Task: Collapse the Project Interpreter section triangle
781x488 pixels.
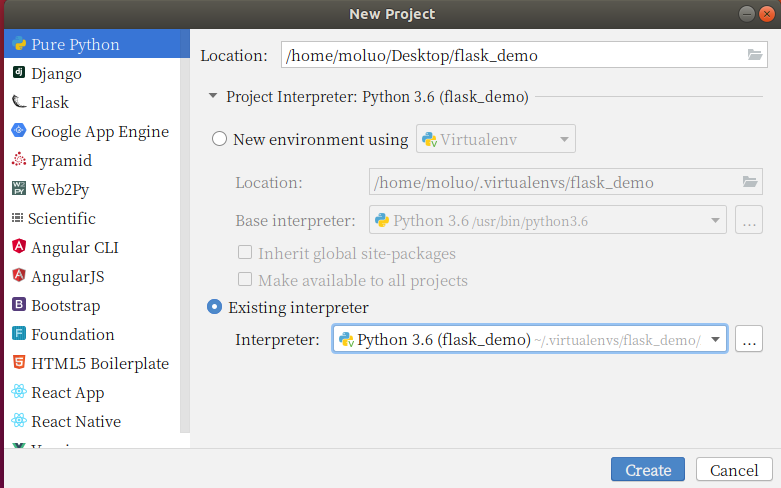Action: point(213,96)
